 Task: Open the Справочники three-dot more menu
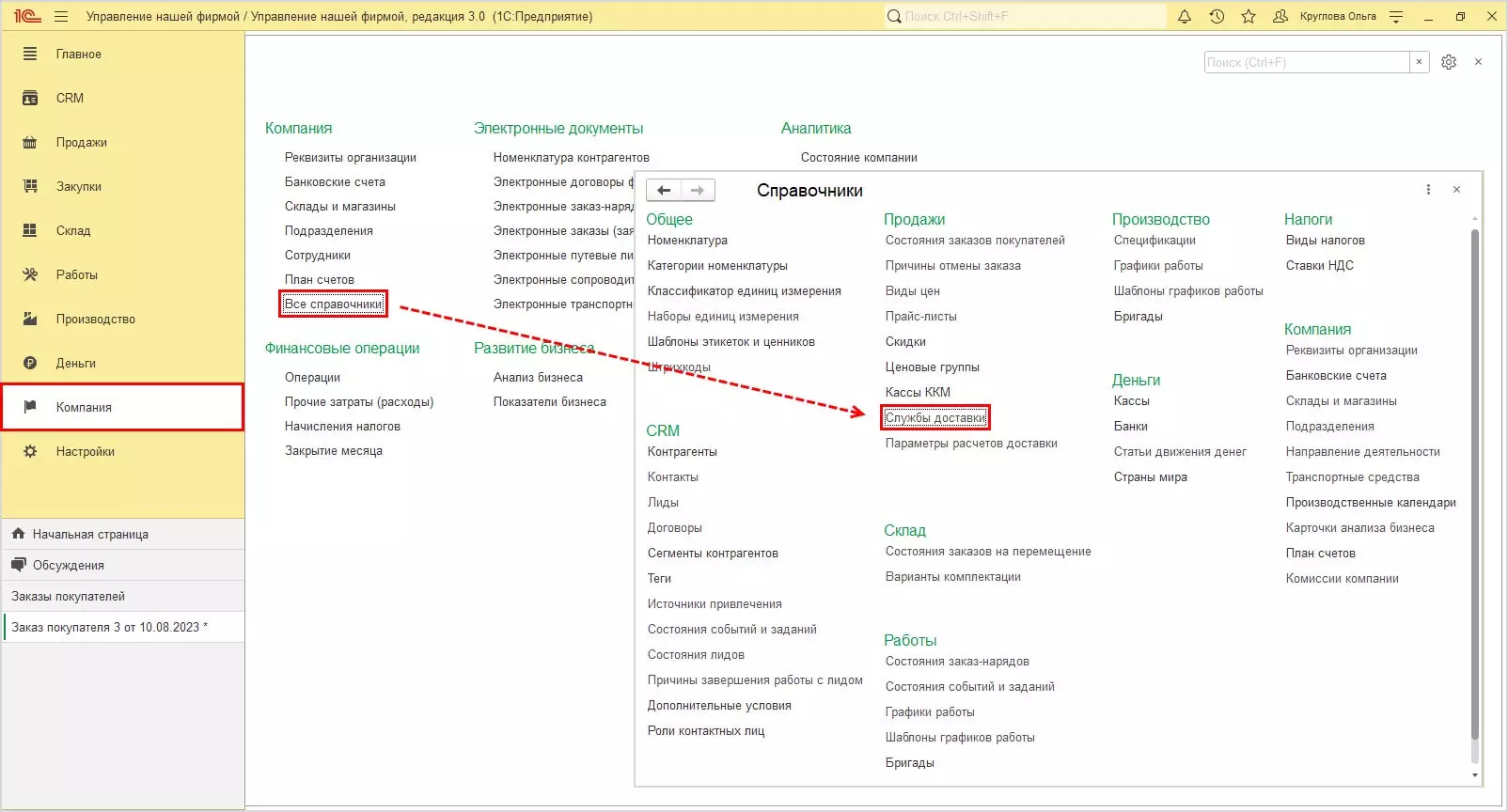click(x=1428, y=190)
